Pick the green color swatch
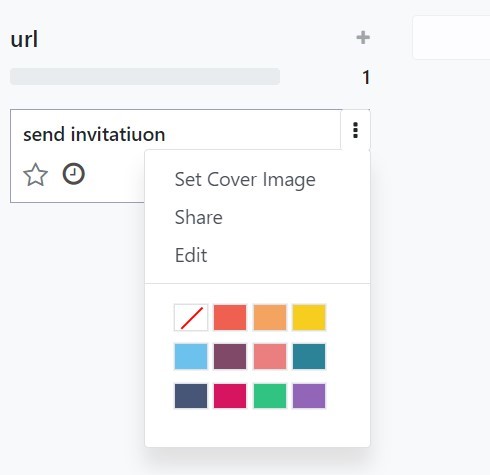490x475 pixels. (x=270, y=396)
